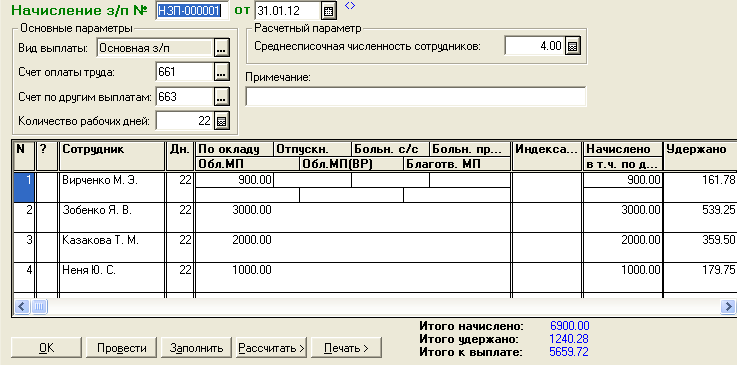
Task: Open the Рассчитать menu button
Action: pyautogui.click(x=271, y=348)
